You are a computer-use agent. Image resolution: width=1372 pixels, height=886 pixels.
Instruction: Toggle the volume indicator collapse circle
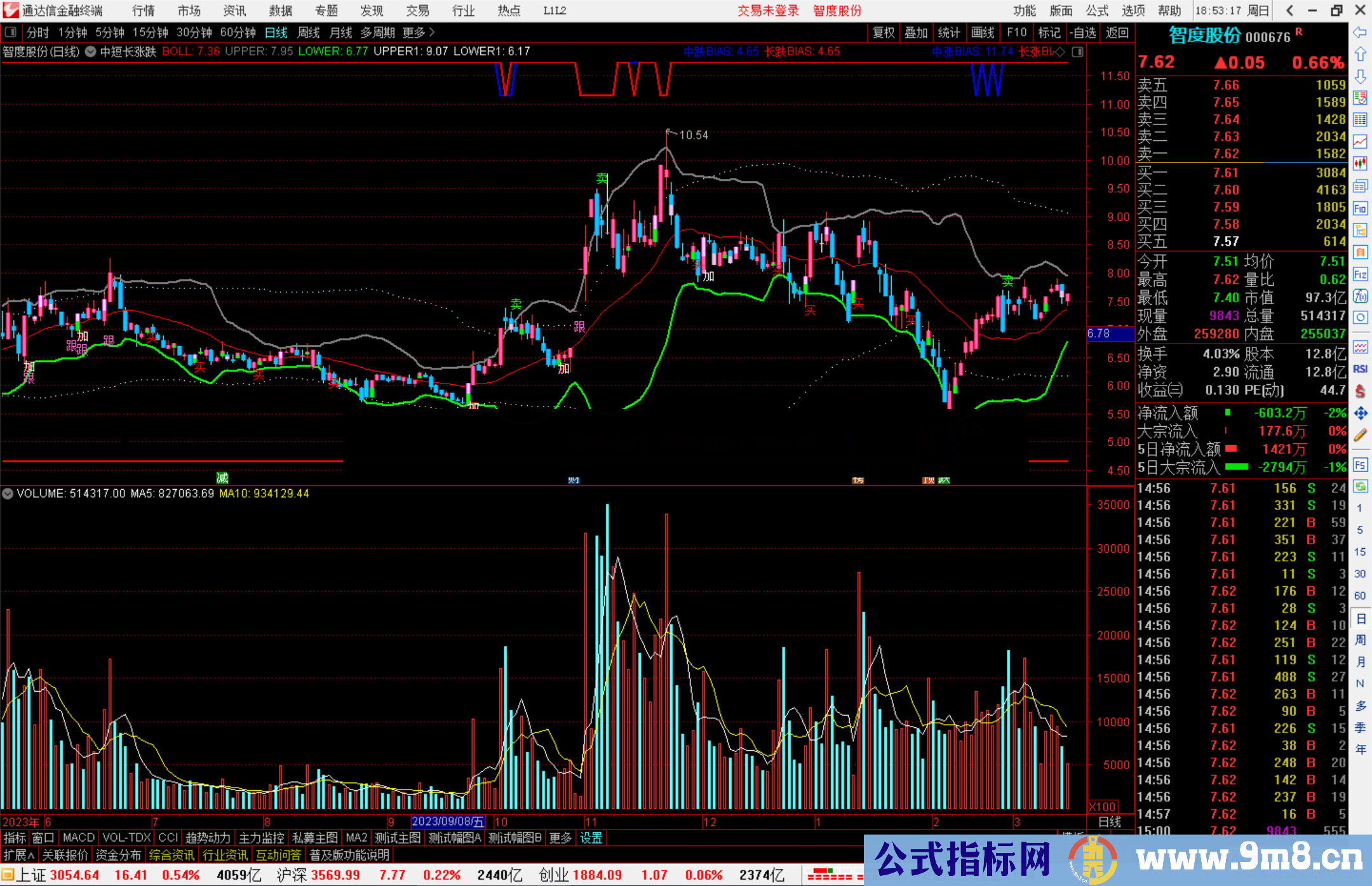[8, 493]
